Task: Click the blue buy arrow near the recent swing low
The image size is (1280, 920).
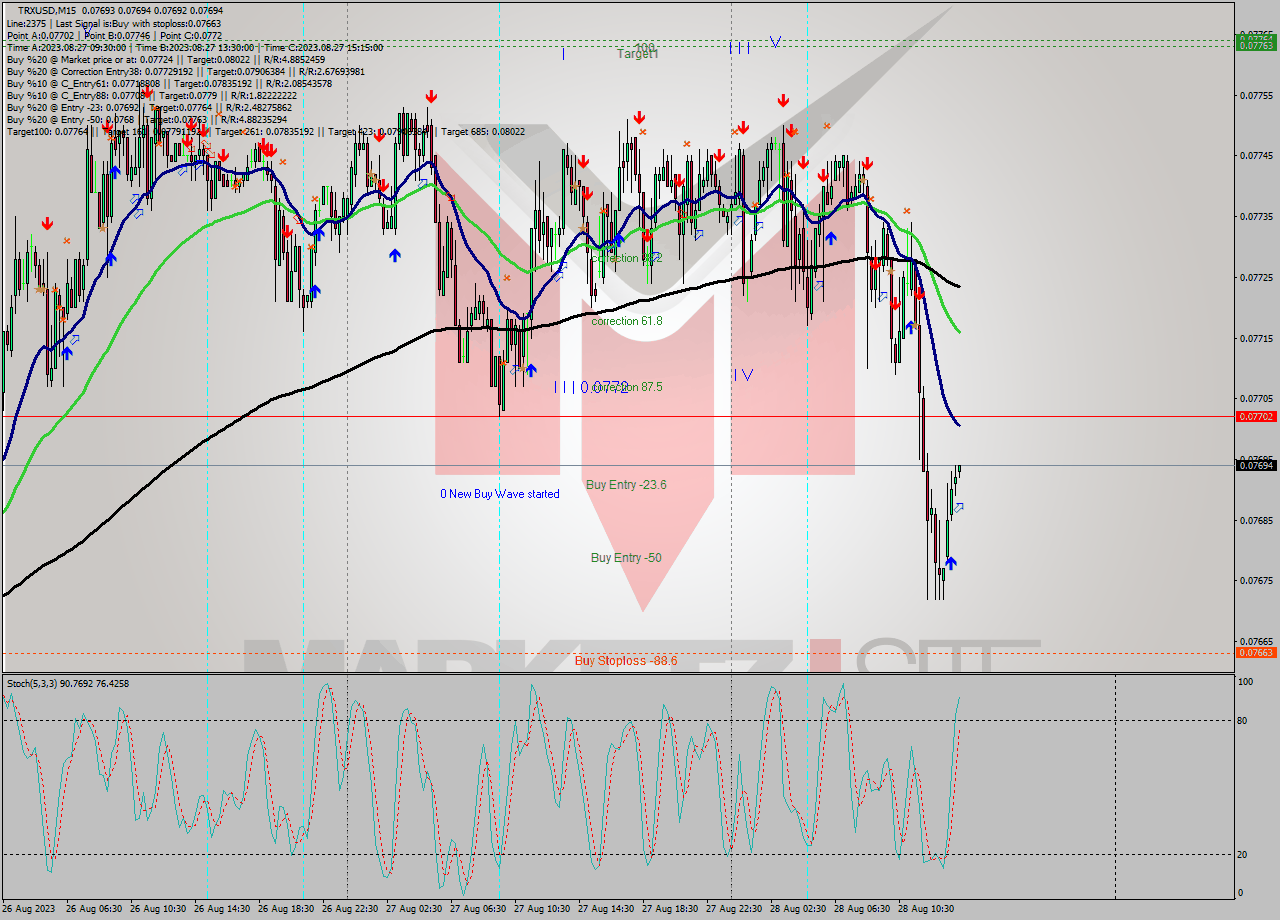Action: coord(951,563)
